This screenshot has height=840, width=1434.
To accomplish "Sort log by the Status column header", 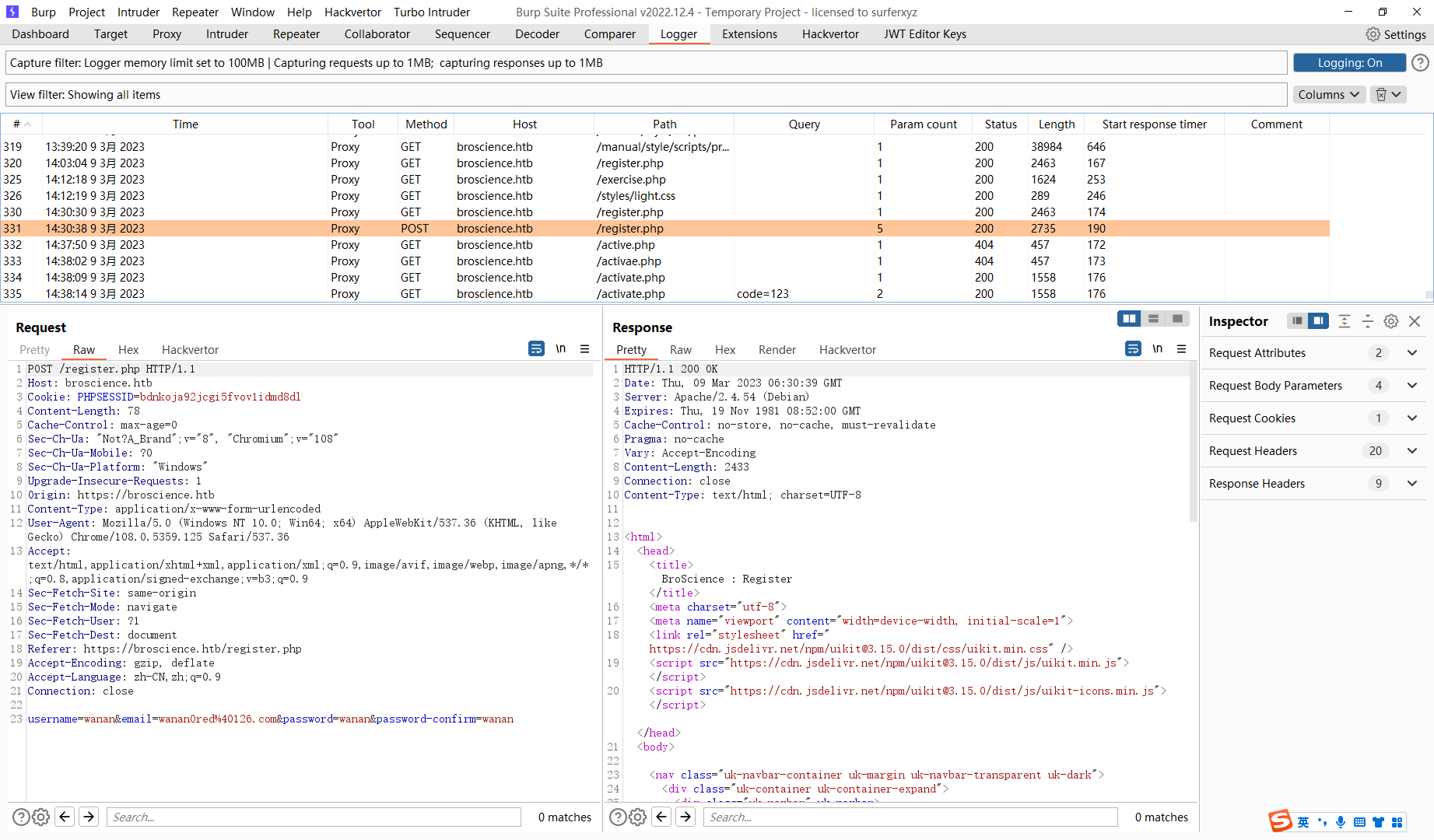I will (x=1000, y=124).
